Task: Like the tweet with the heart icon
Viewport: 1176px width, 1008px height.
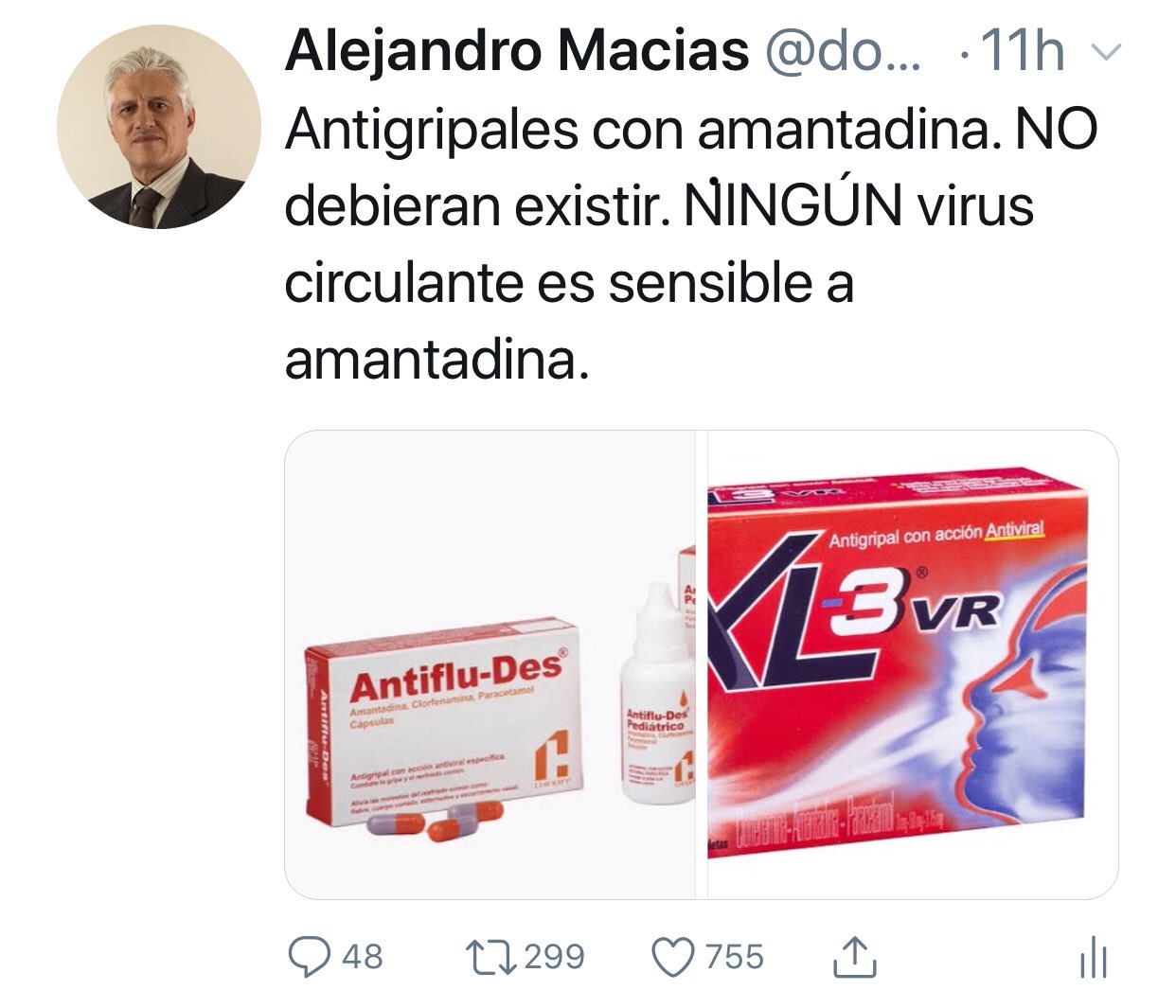Action: (x=673, y=957)
